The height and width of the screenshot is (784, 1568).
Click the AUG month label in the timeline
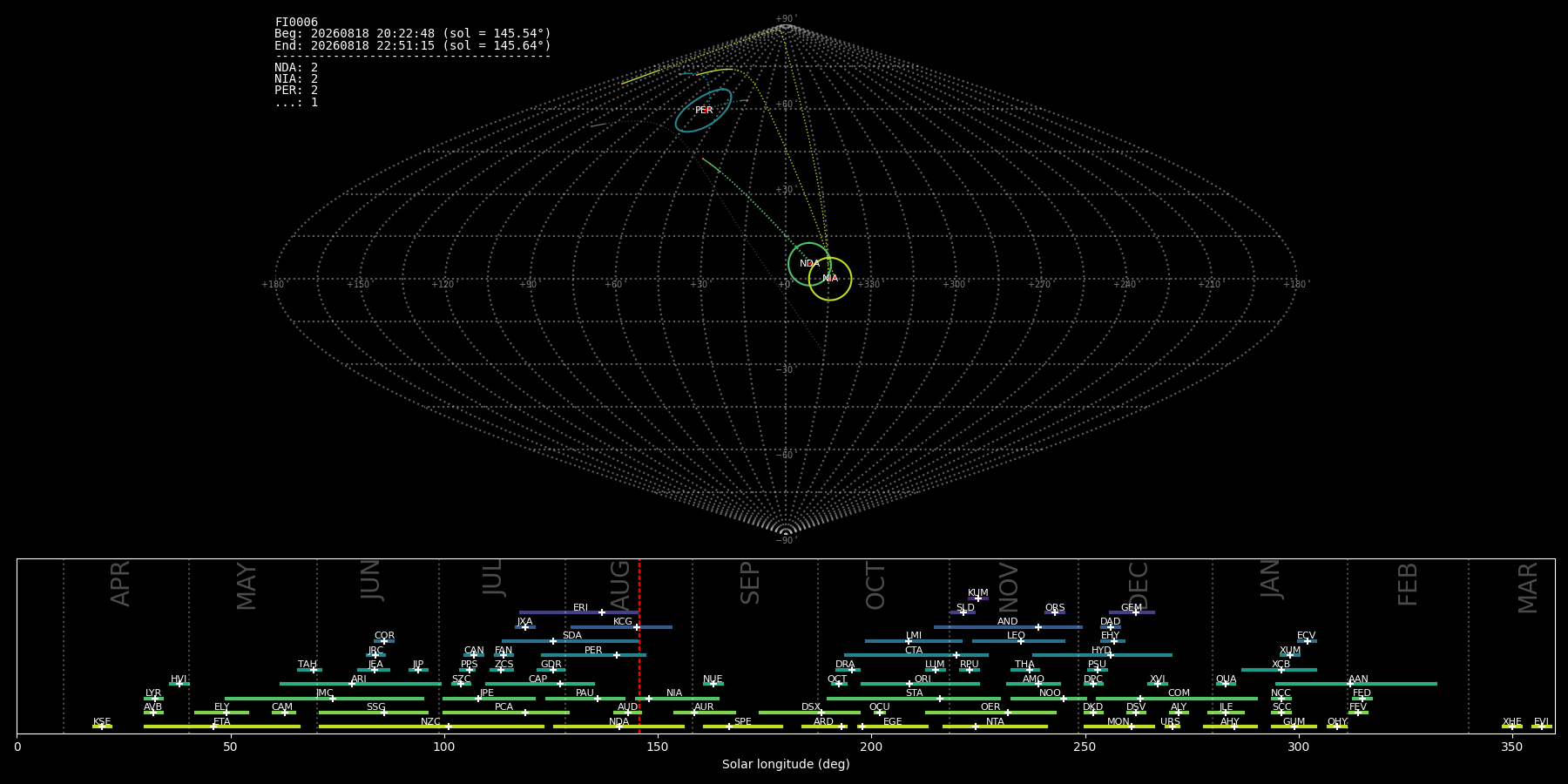[x=620, y=584]
